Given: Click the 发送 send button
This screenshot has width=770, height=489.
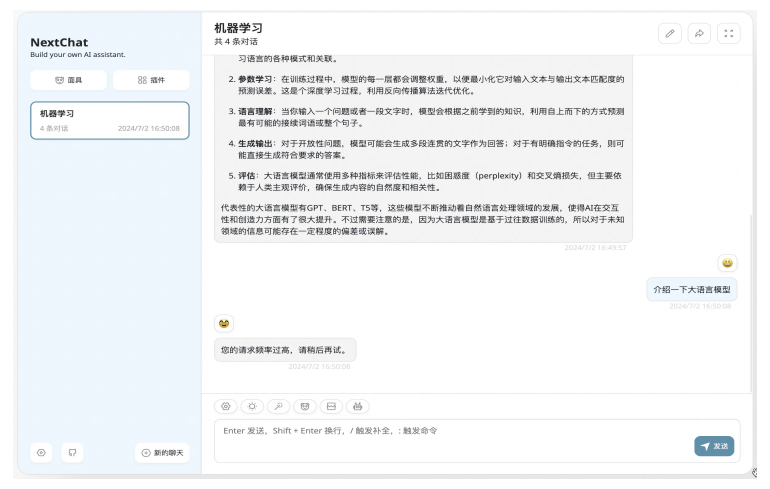Looking at the screenshot, I should 714,446.
